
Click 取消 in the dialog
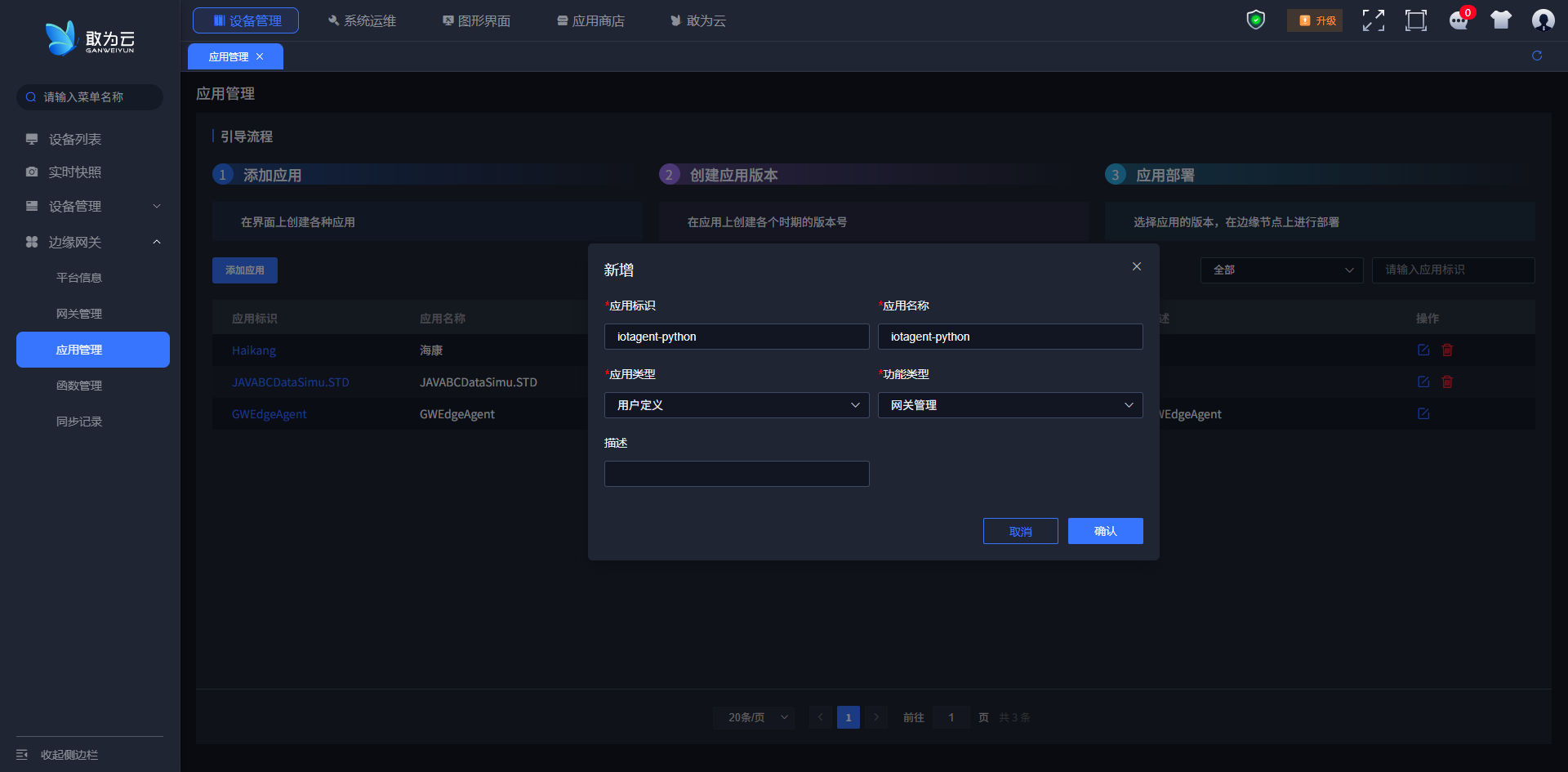click(x=1021, y=531)
